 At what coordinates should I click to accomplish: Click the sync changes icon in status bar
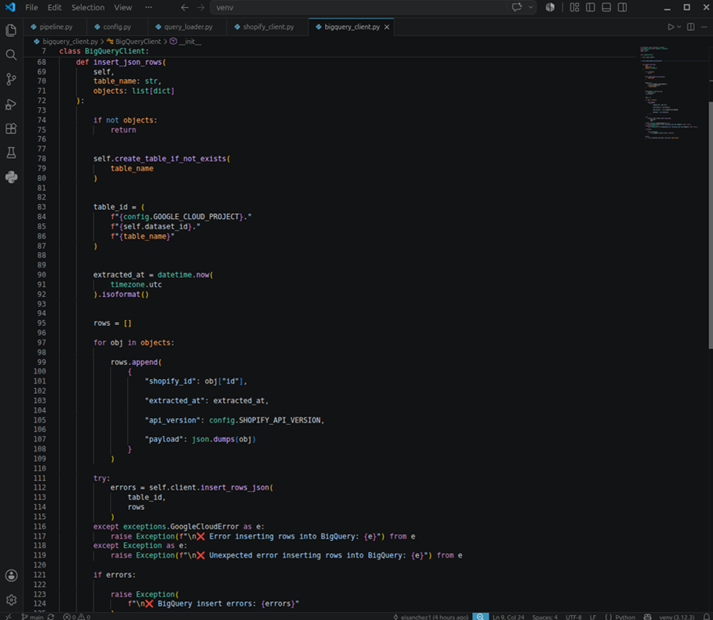[x=51, y=617]
